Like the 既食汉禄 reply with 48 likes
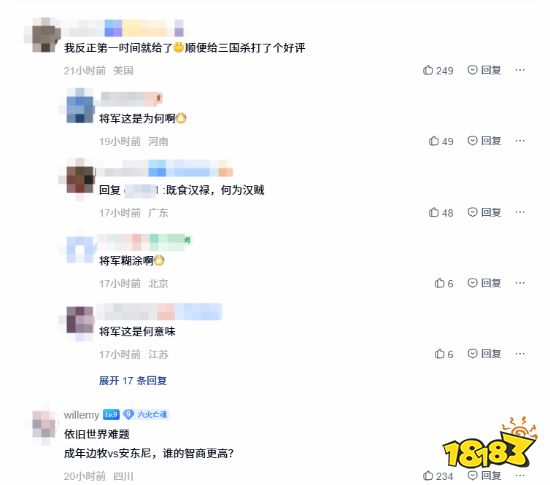 (441, 213)
